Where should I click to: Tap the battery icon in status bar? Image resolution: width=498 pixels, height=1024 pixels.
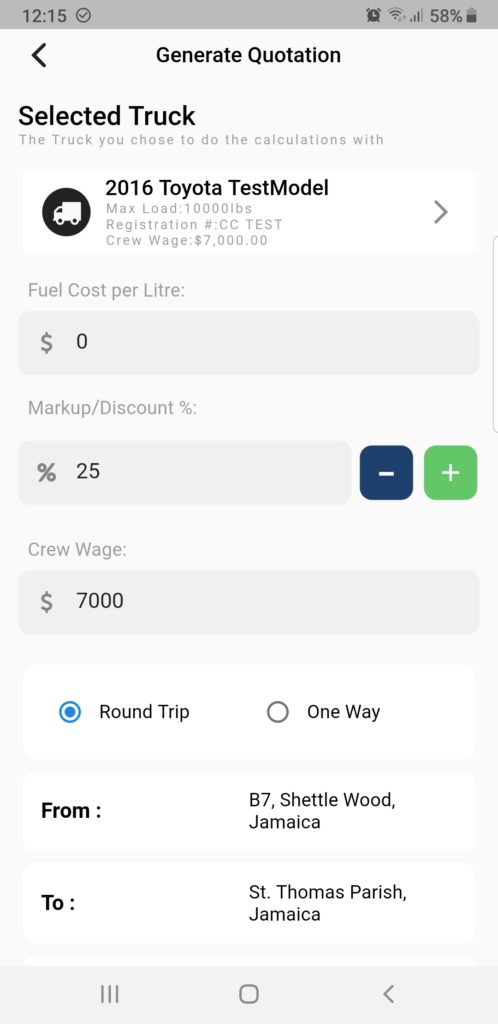pyautogui.click(x=472, y=16)
